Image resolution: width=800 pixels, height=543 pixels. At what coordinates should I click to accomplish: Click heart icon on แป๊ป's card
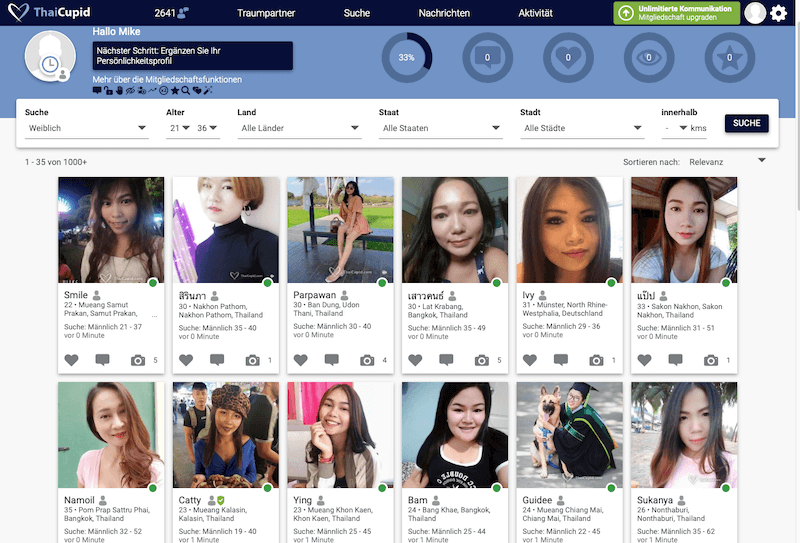point(644,360)
